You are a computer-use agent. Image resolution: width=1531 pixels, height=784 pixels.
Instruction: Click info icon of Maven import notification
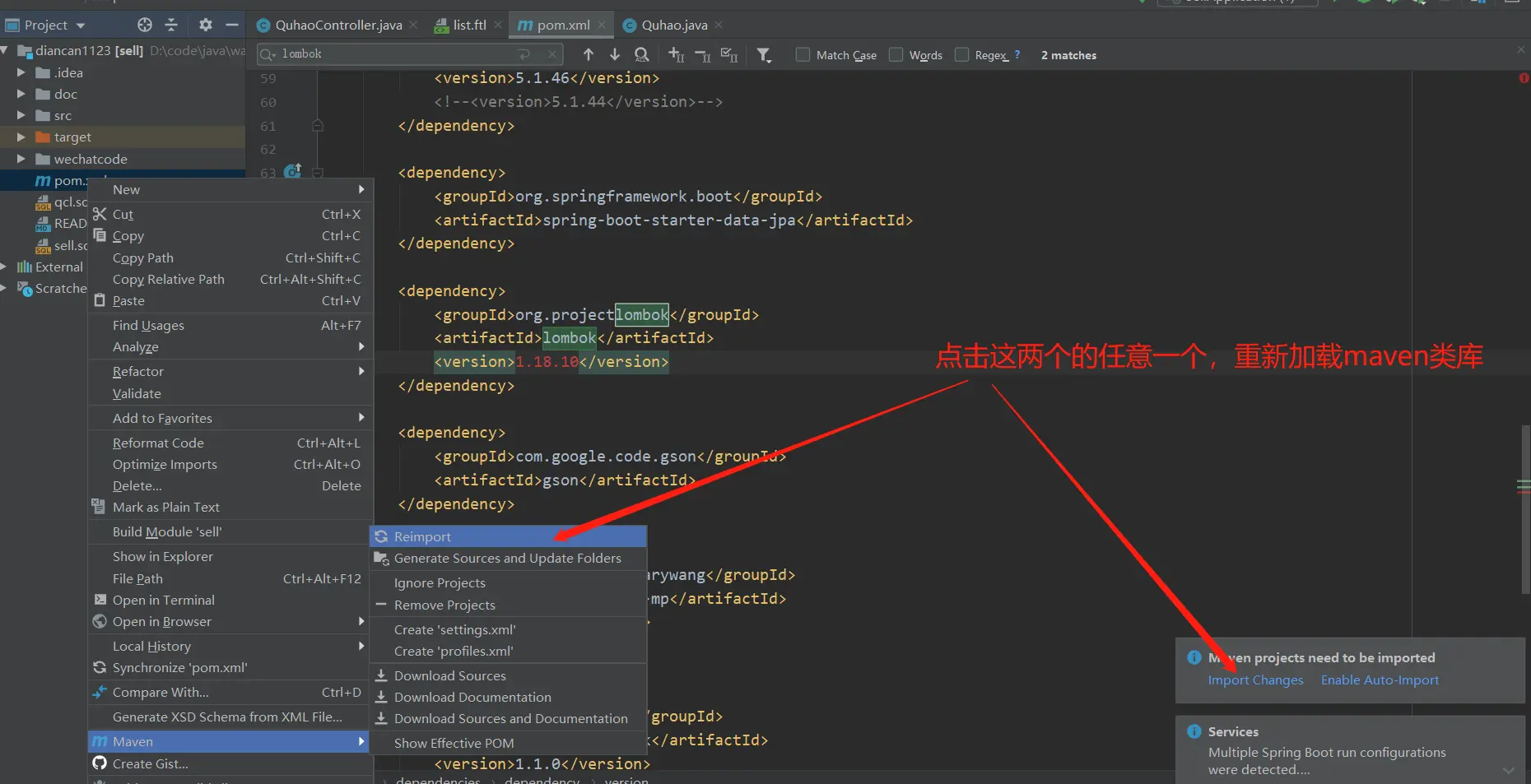pos(1194,657)
